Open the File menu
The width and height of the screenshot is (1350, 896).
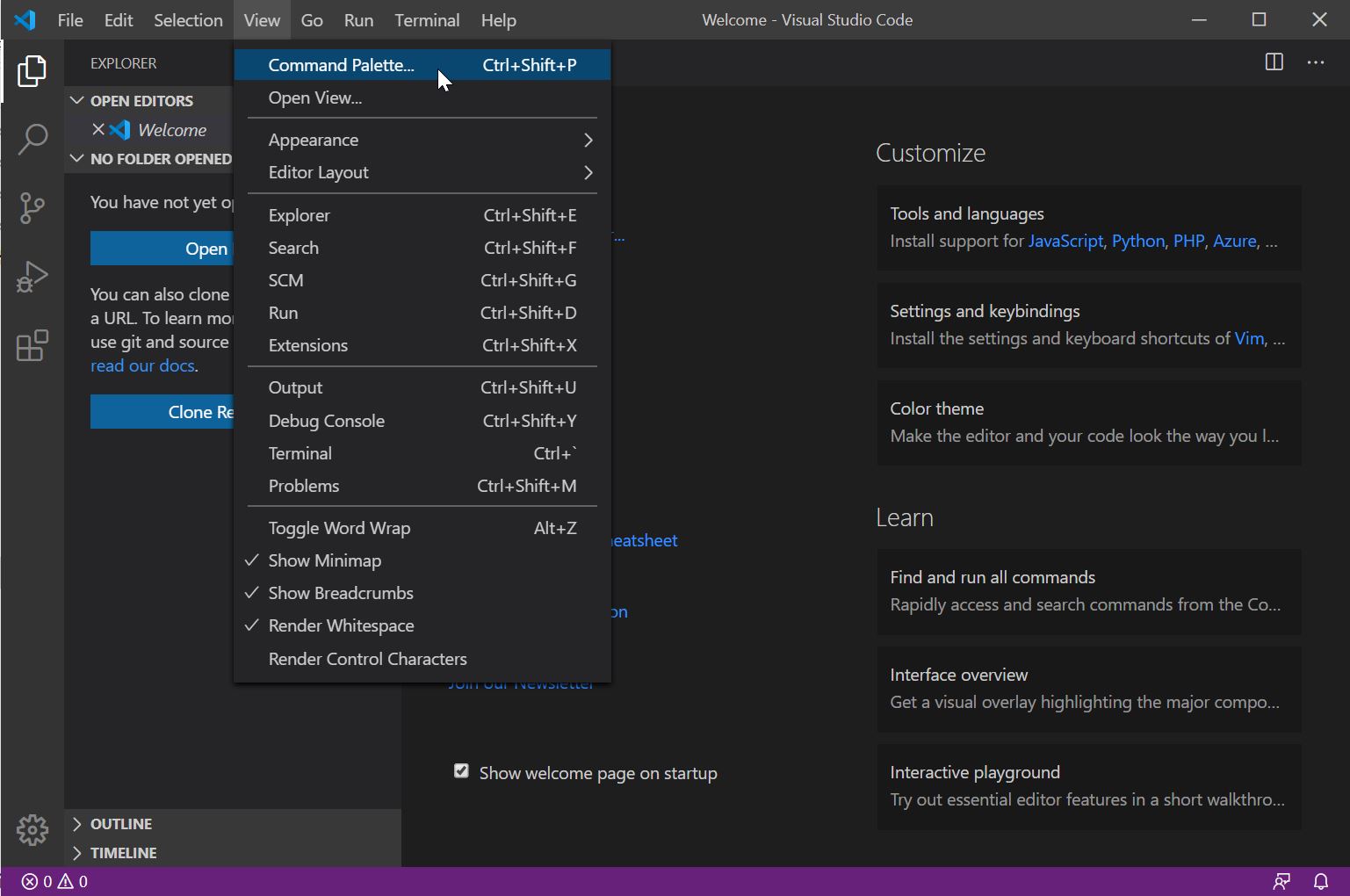pos(70,20)
